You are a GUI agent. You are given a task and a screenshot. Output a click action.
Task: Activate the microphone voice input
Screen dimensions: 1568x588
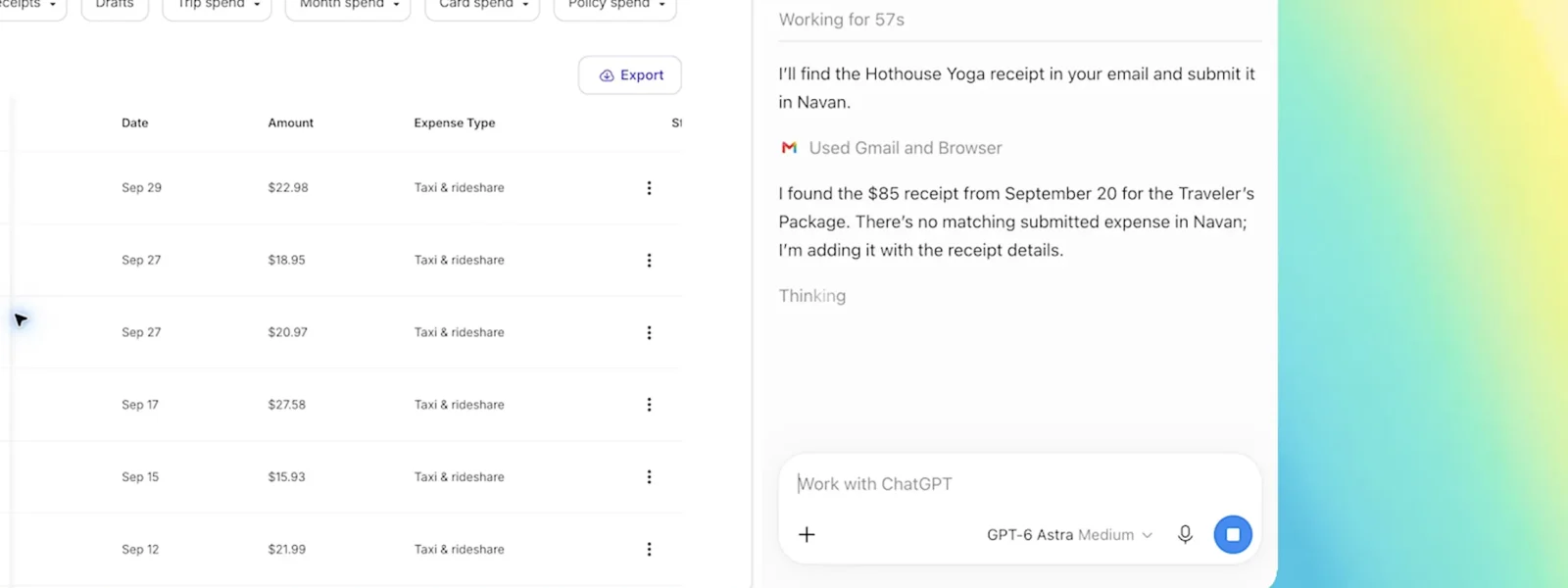pos(1185,534)
